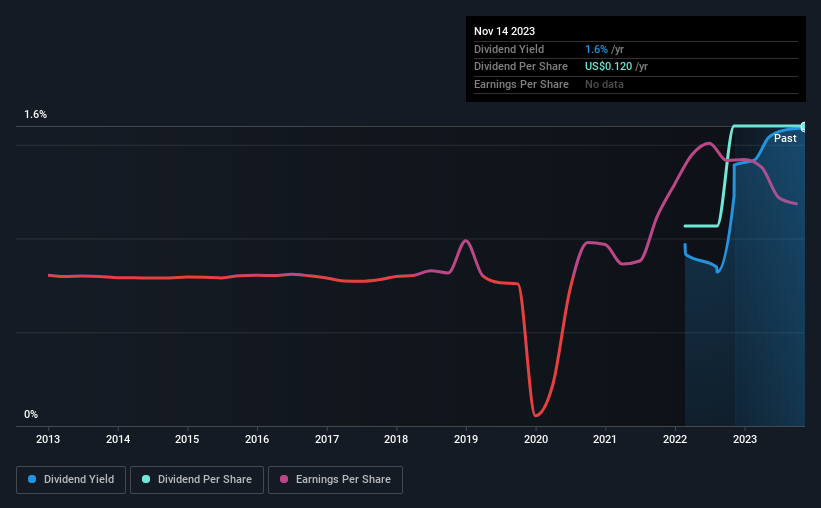Click the pink dot in the legend
The image size is (821, 508).
[283, 480]
